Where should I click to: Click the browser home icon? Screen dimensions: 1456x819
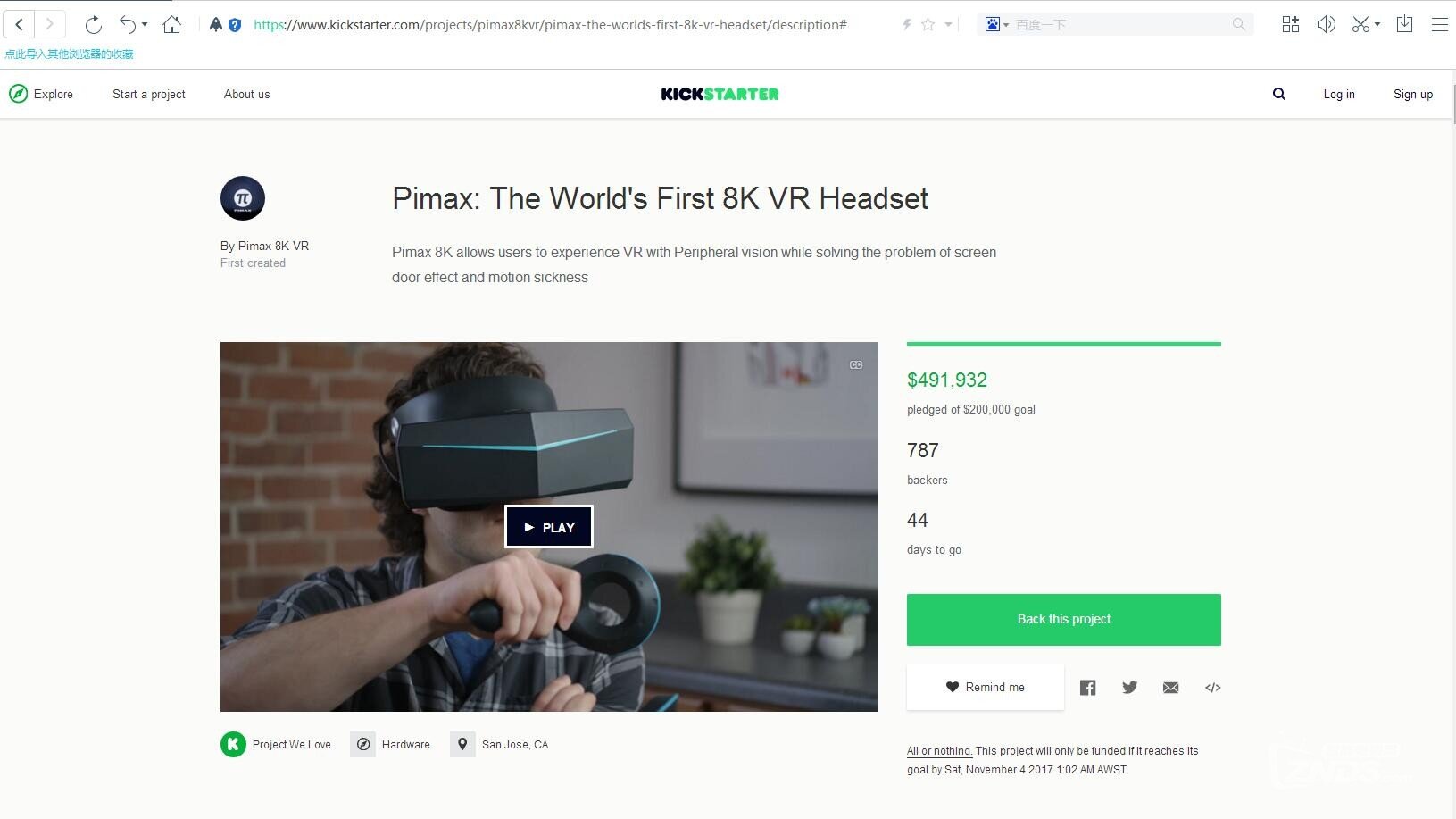coord(172,24)
